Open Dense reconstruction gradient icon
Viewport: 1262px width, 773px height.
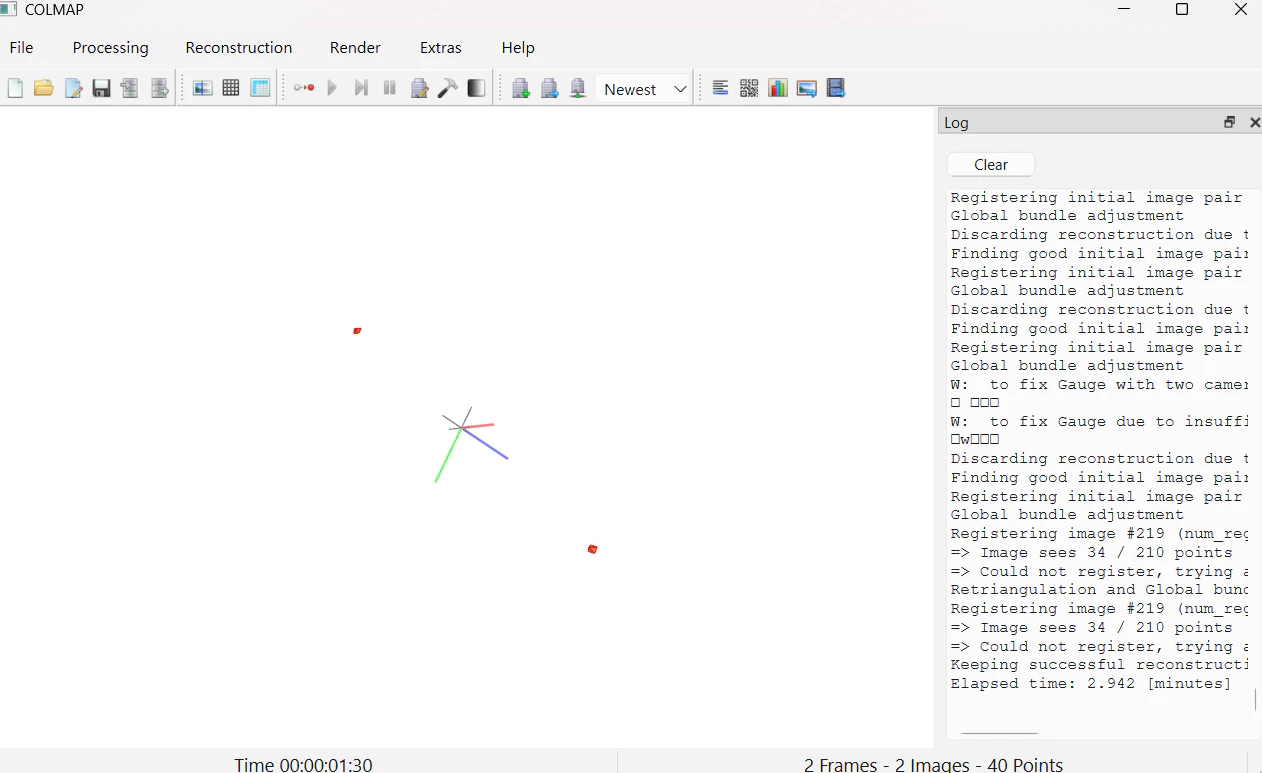click(x=476, y=89)
